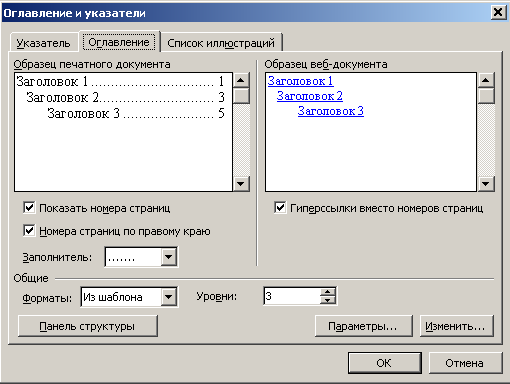Click the Изменить... button
The height and width of the screenshot is (384, 510).
tap(456, 326)
